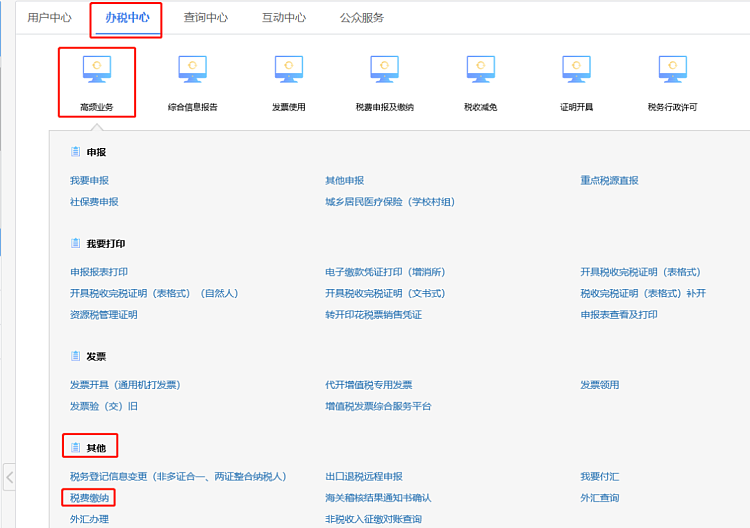Open 发票开具（通用机打发票）link
The height and width of the screenshot is (528, 750).
pyautogui.click(x=125, y=385)
